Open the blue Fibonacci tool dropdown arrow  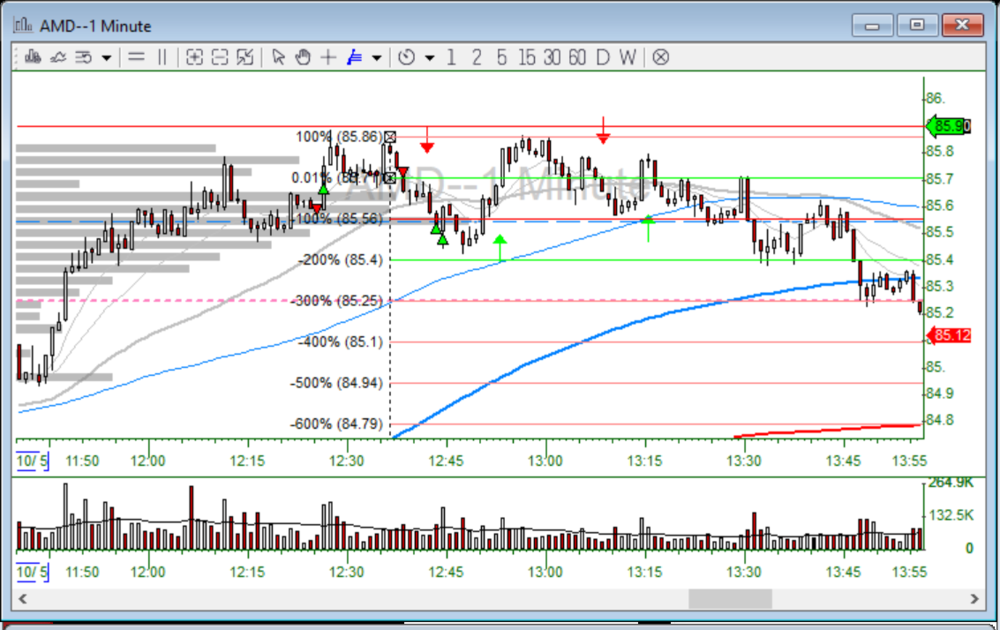coord(376,58)
